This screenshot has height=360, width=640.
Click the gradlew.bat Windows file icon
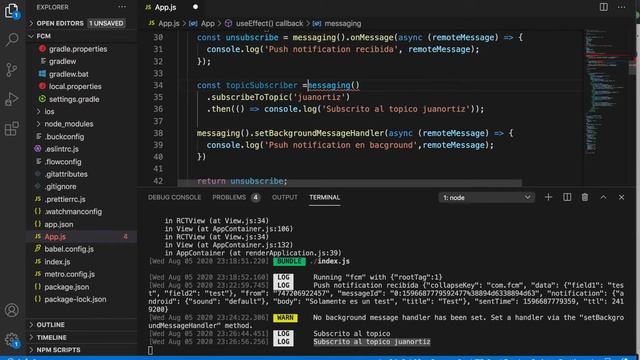tap(42, 74)
